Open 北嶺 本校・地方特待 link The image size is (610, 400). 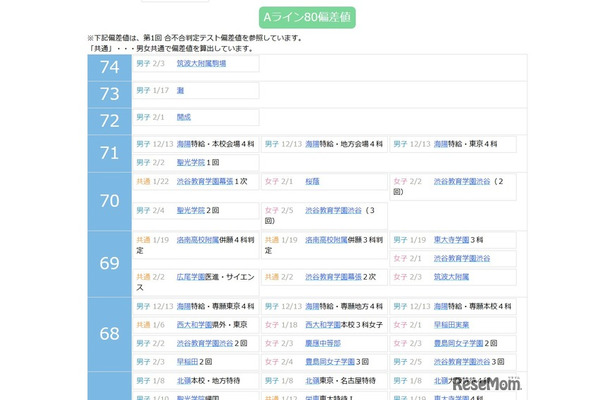click(184, 381)
